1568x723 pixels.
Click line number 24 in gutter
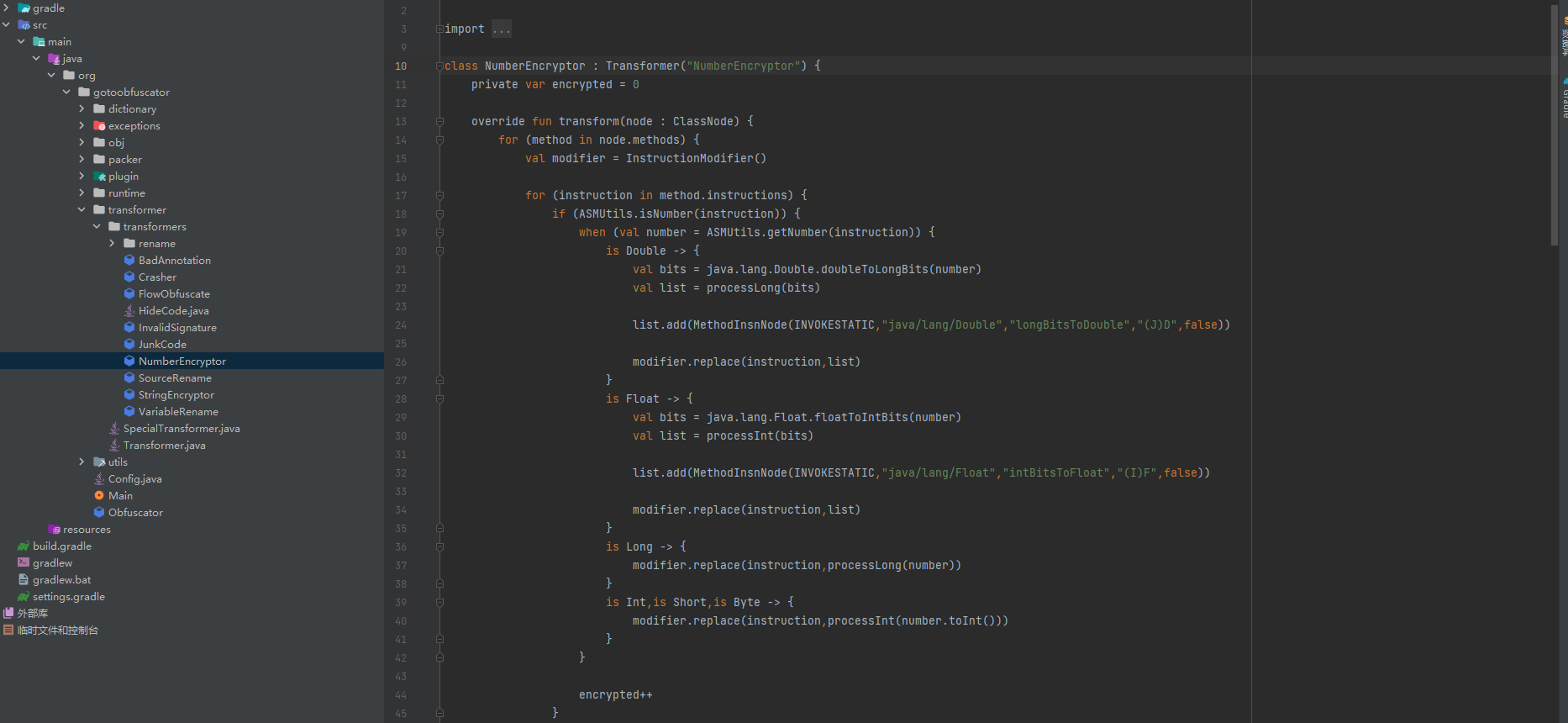pyautogui.click(x=401, y=325)
